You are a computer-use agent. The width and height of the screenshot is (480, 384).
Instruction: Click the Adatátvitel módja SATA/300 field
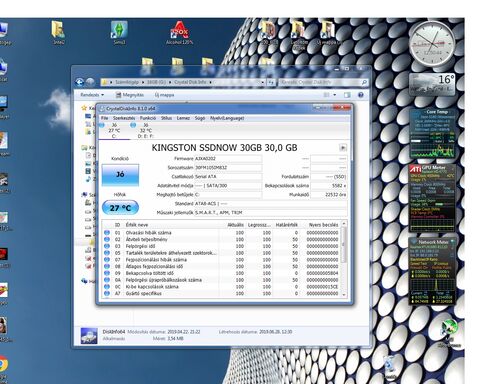click(228, 186)
